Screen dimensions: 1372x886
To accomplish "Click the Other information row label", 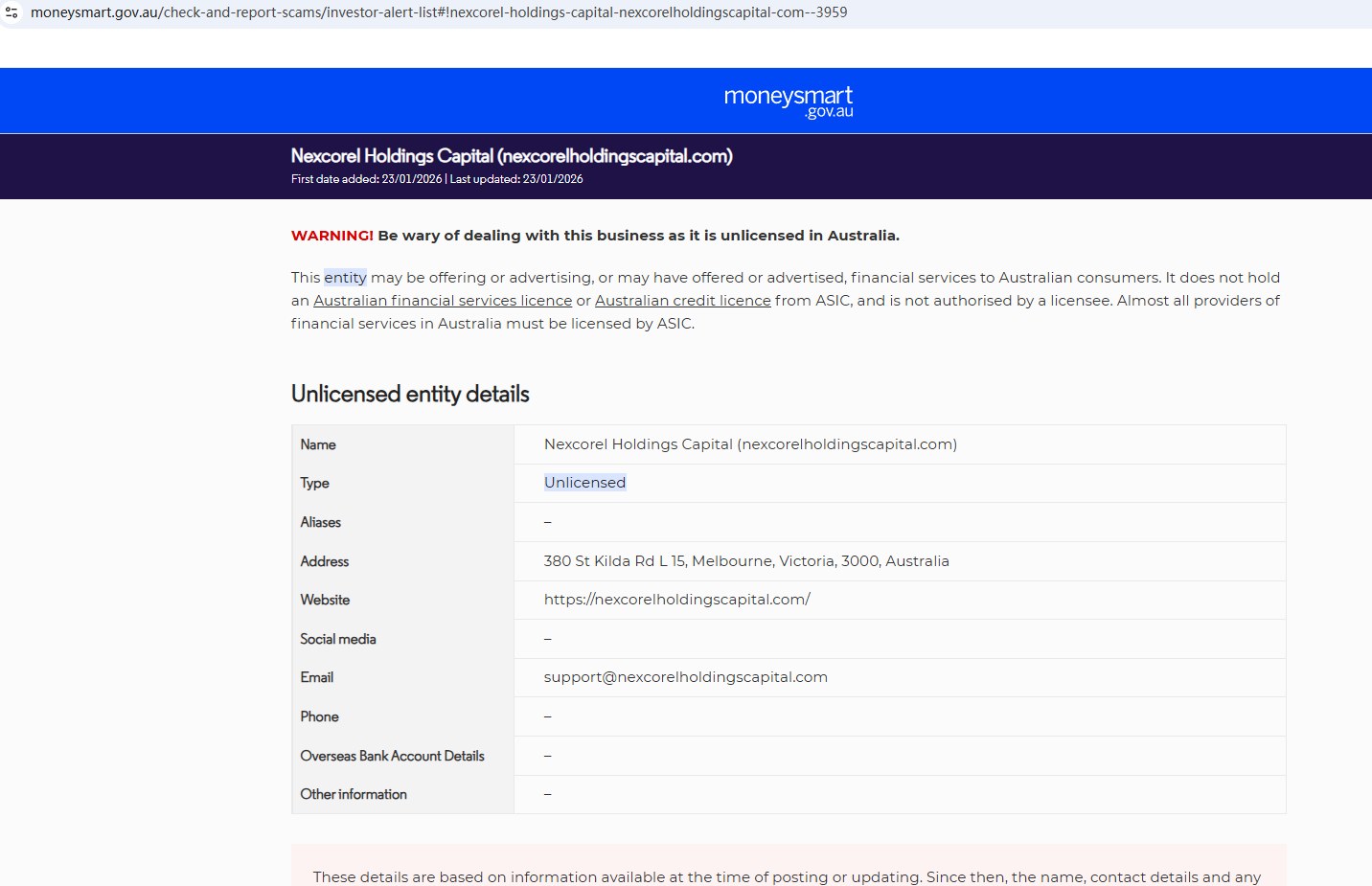I will (354, 794).
